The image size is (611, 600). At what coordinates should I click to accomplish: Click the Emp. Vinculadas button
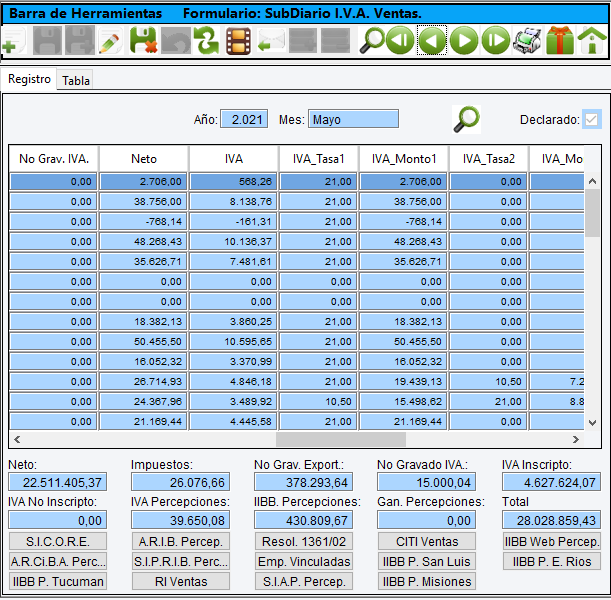pyautogui.click(x=304, y=561)
